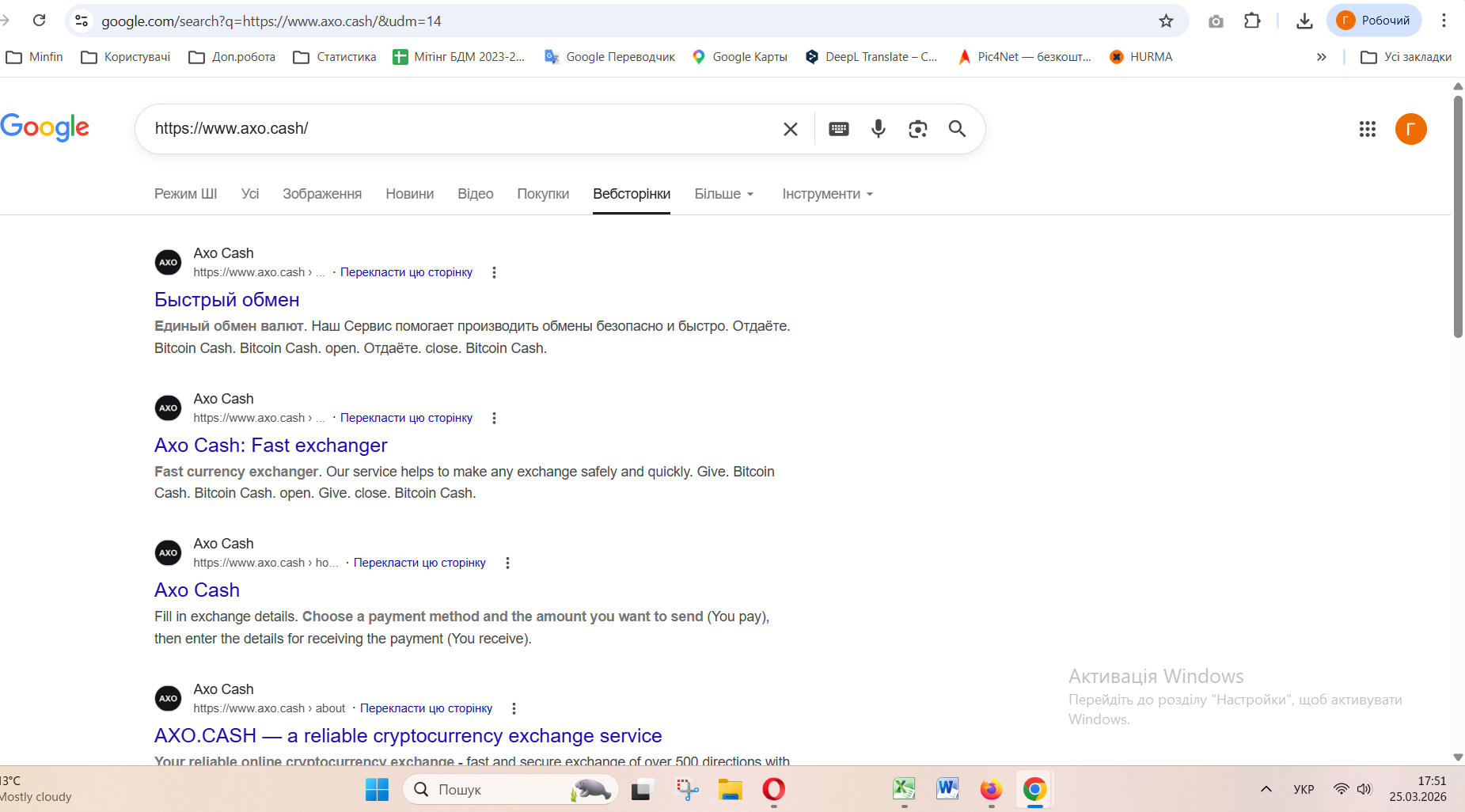
Task: Expand the Більше dropdown
Action: 724,194
